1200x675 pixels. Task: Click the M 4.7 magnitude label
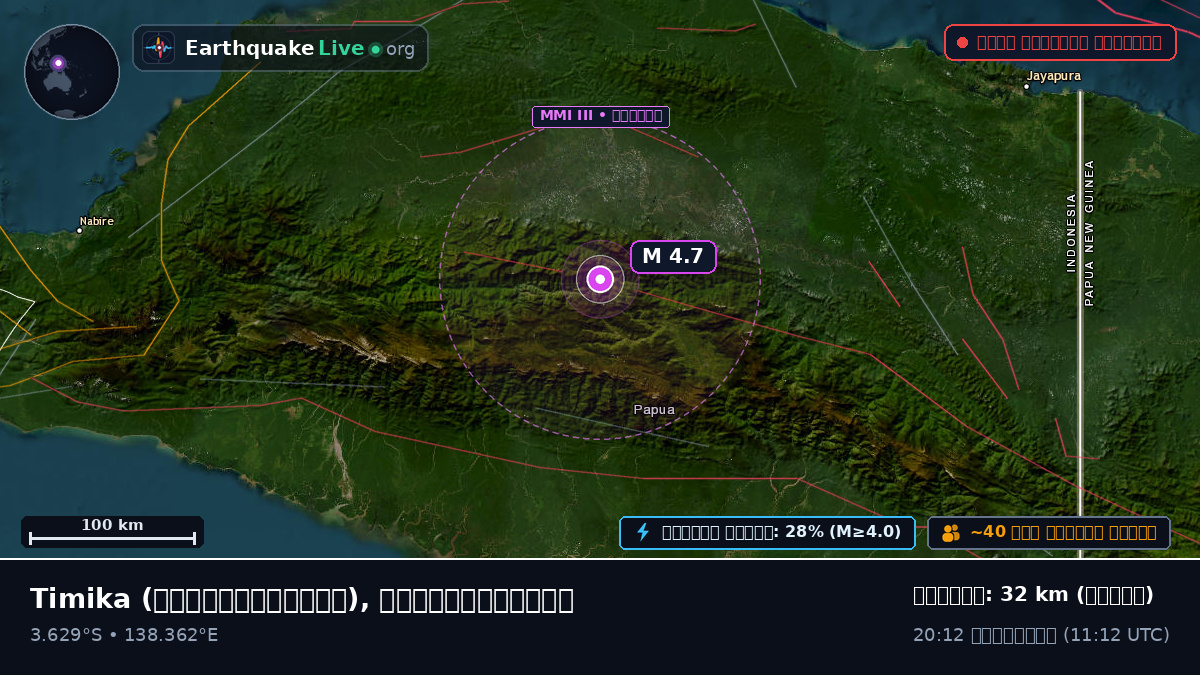pyautogui.click(x=673, y=257)
